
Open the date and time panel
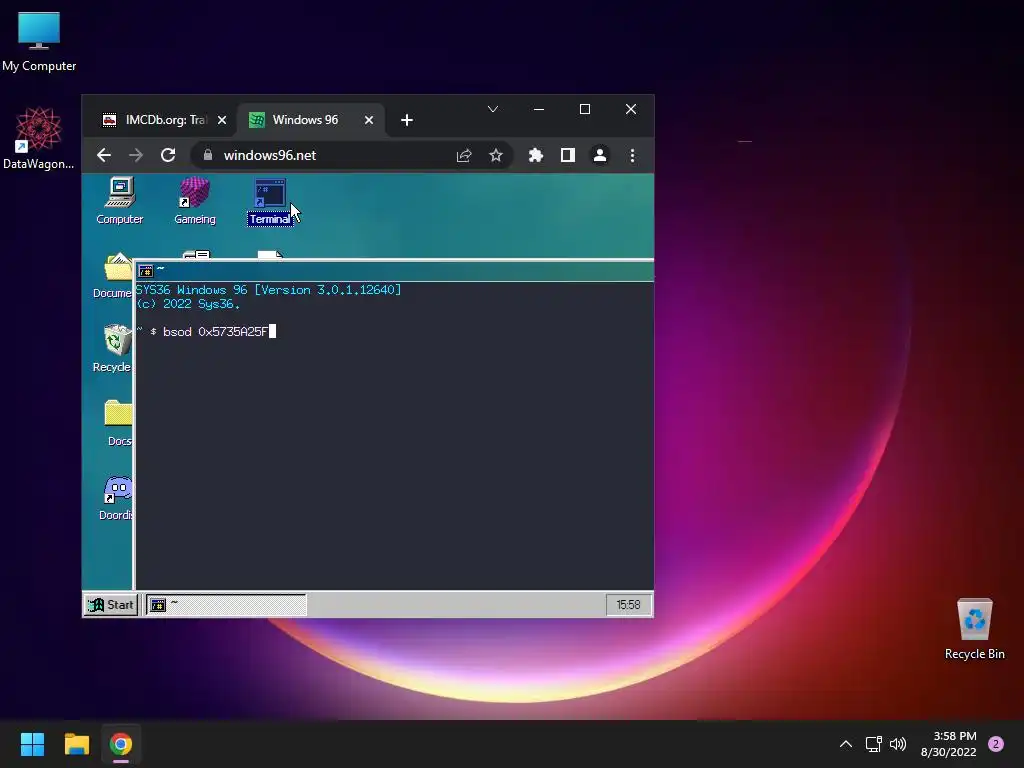click(948, 744)
